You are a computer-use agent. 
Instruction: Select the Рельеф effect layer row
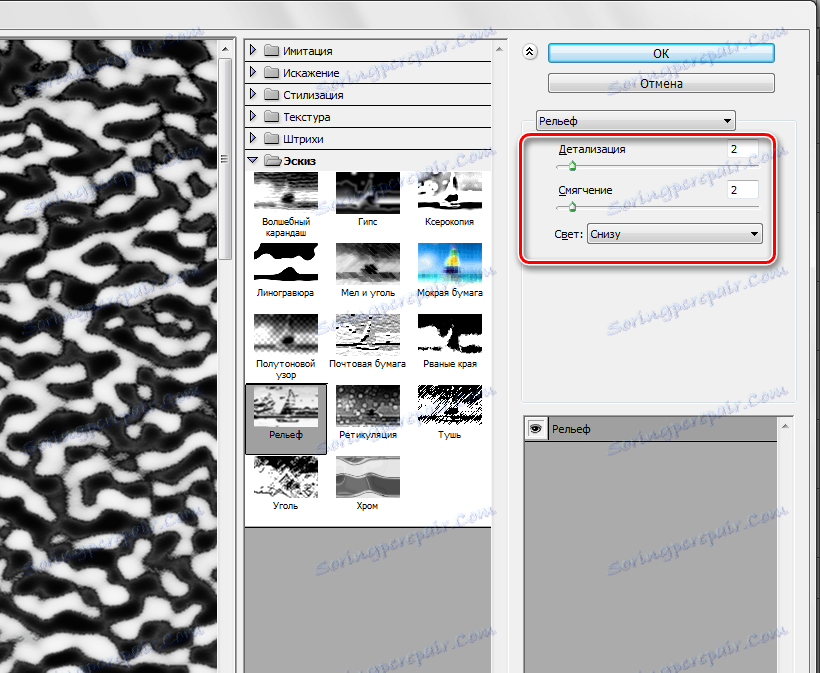[x=651, y=429]
